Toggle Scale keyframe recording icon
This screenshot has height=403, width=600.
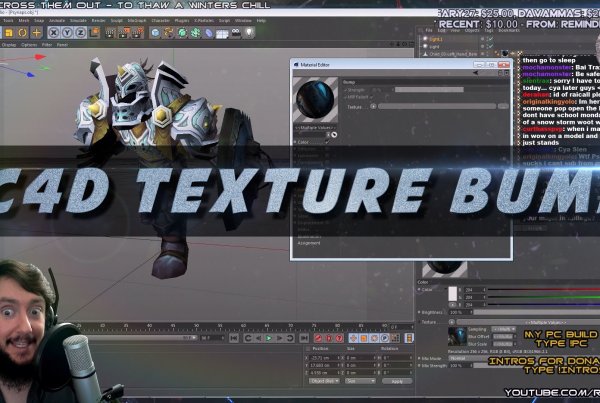pos(364,338)
